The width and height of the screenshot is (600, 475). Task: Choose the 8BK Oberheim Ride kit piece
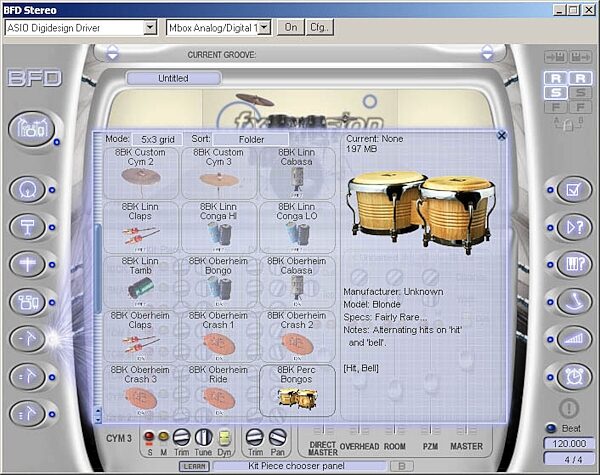pyautogui.click(x=218, y=390)
